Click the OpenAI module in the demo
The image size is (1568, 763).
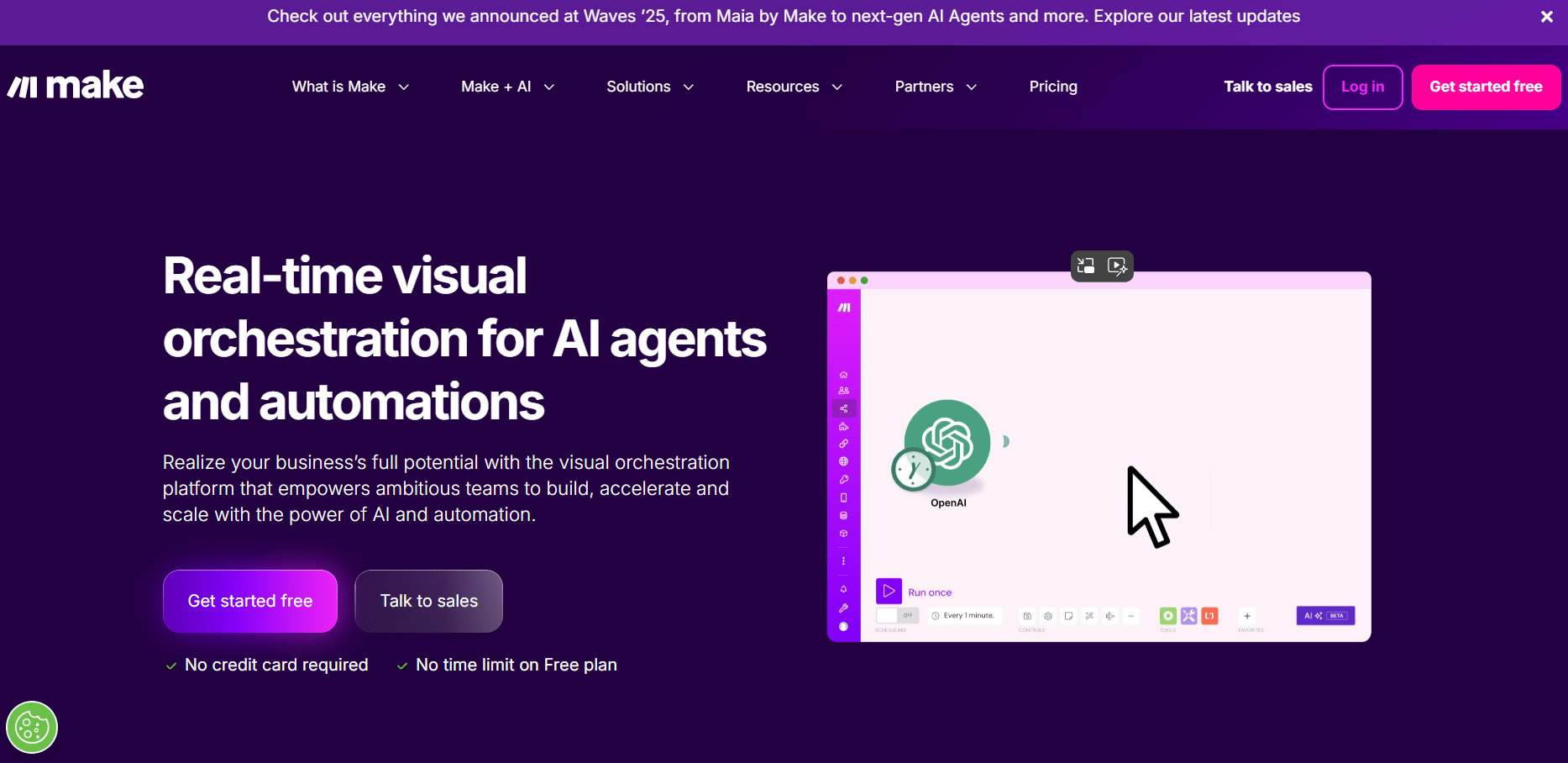click(x=947, y=443)
